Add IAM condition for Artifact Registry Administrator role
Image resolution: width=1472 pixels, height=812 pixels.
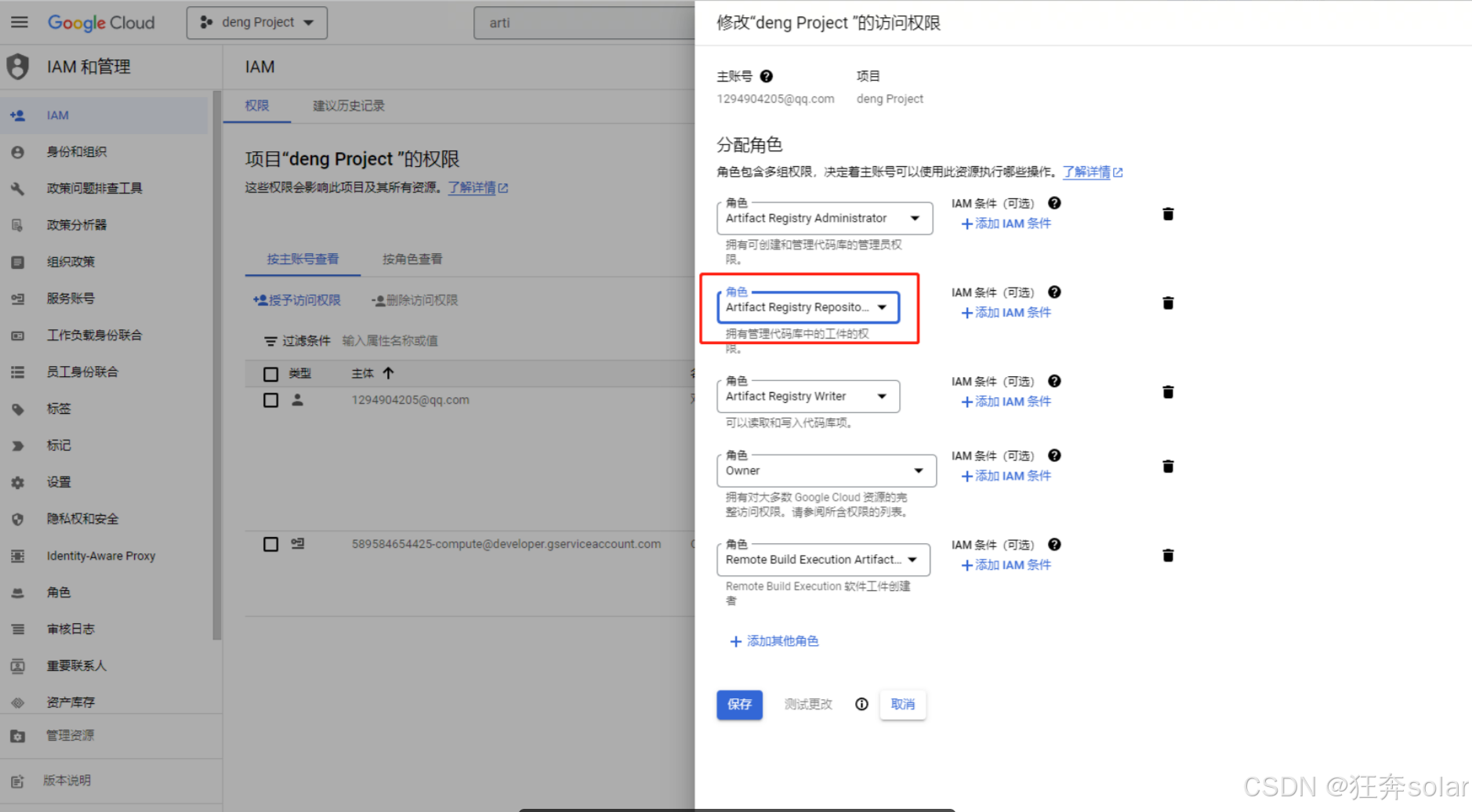click(1006, 223)
